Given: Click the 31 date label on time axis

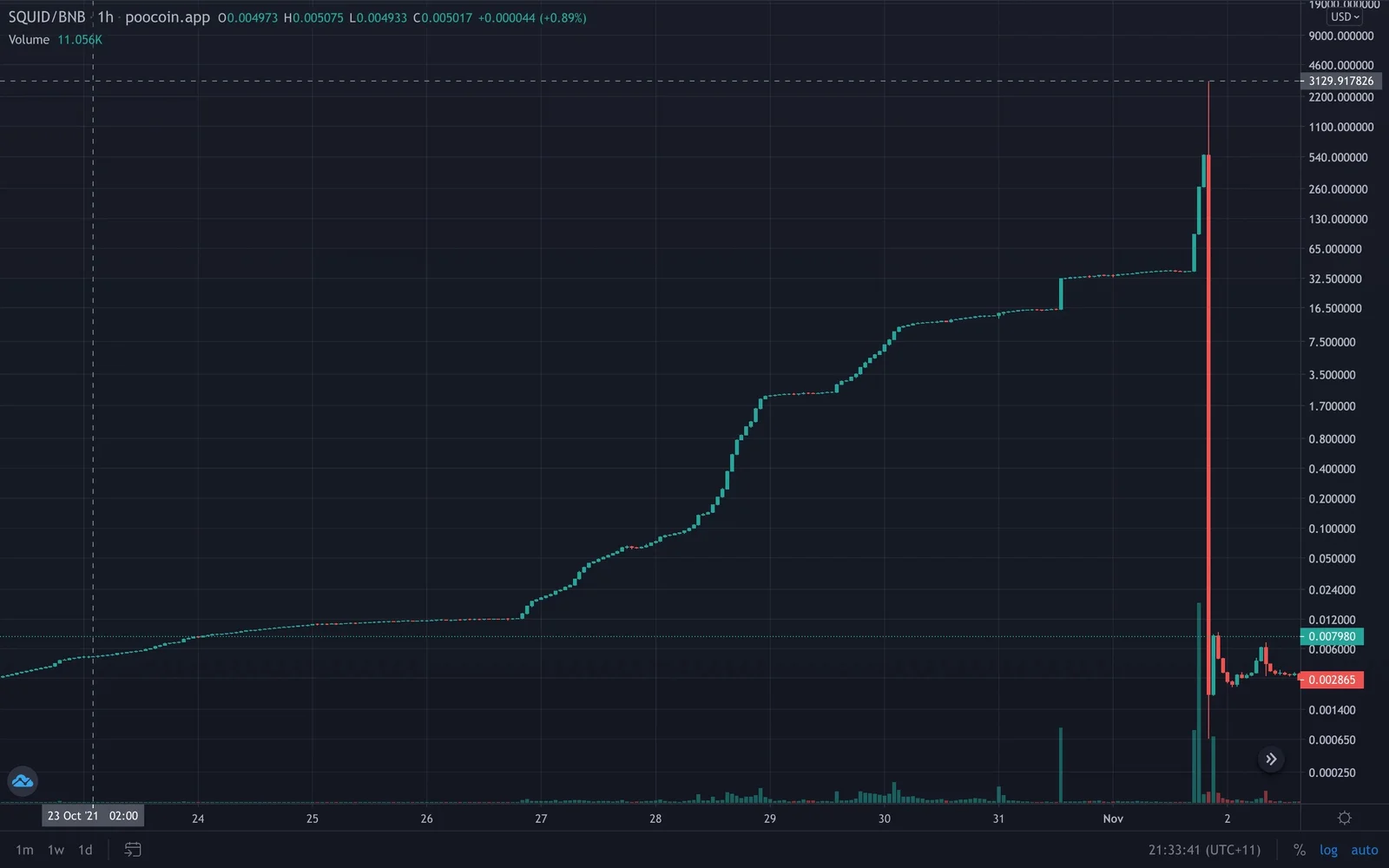Looking at the screenshot, I should click(998, 819).
